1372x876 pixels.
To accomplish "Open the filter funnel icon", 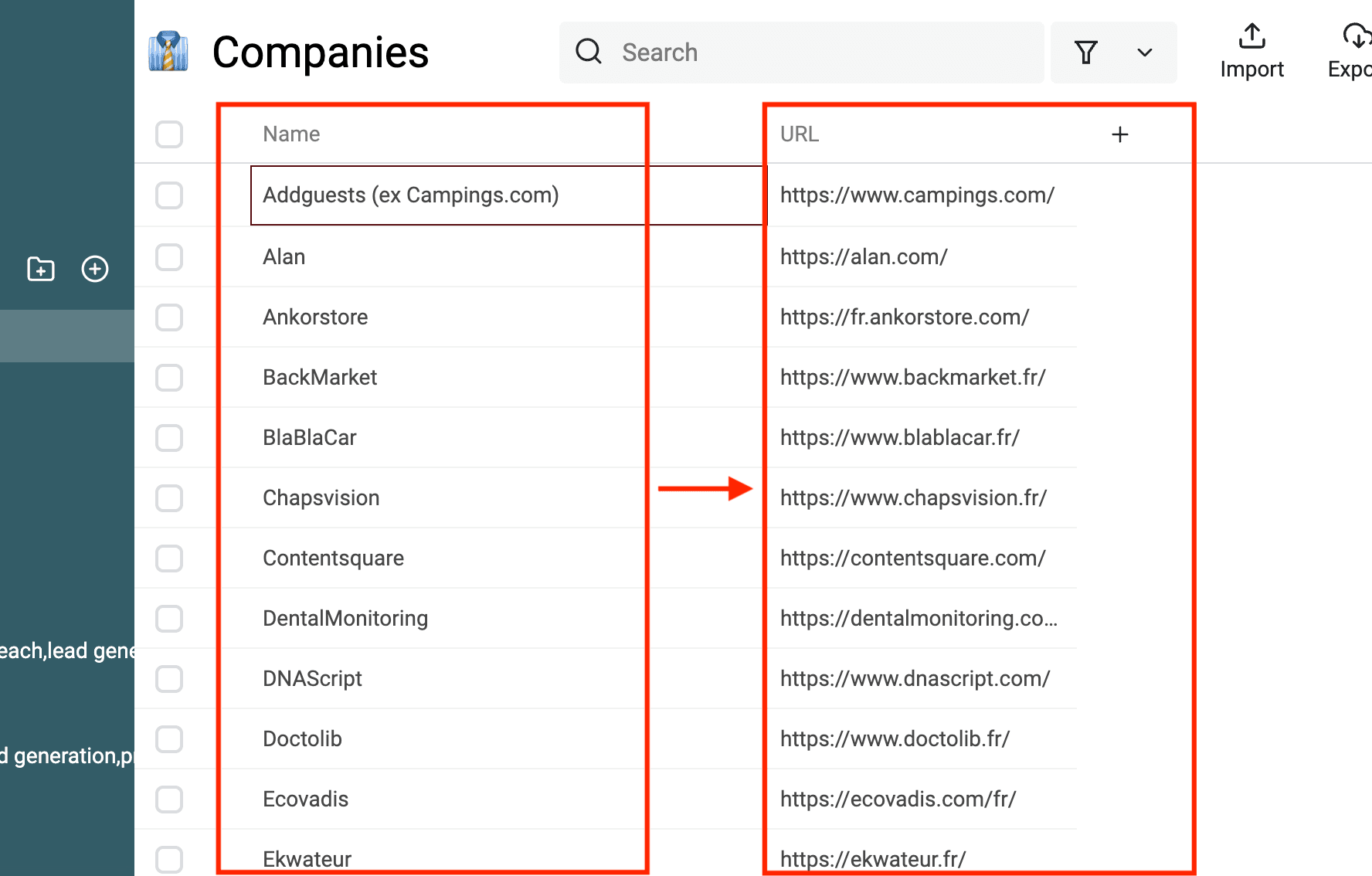I will [1086, 53].
